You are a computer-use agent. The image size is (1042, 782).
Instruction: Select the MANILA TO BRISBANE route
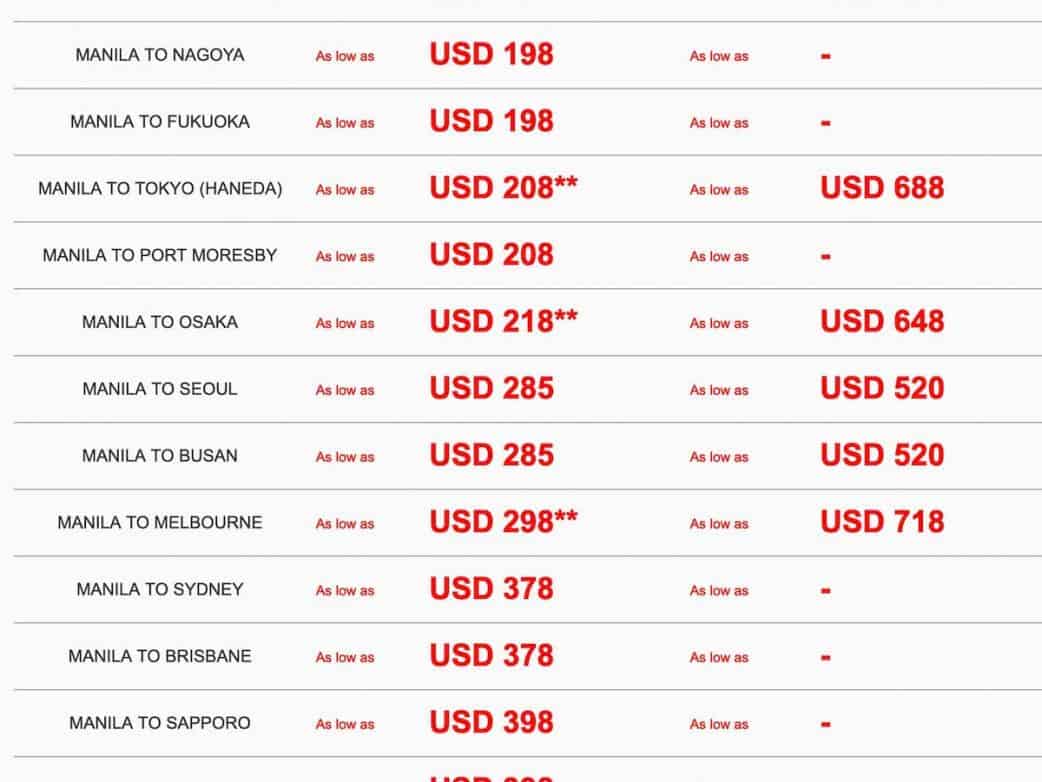pyautogui.click(x=160, y=656)
